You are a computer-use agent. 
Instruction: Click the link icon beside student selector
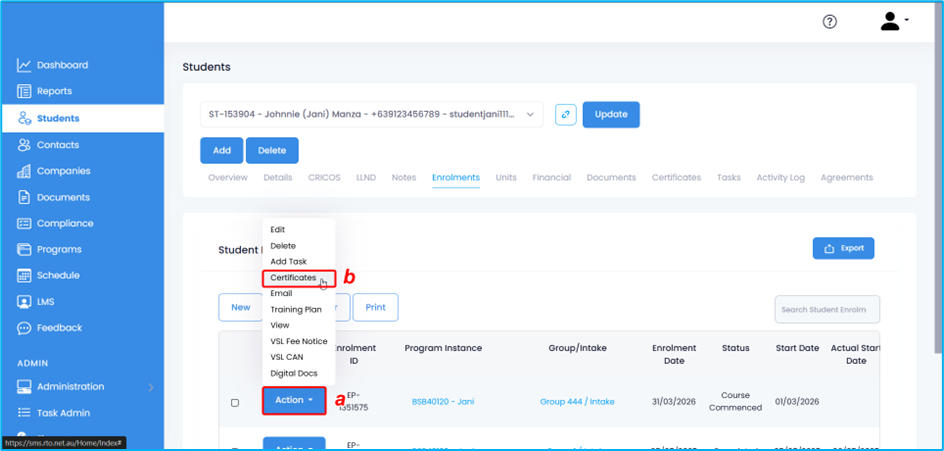point(566,114)
